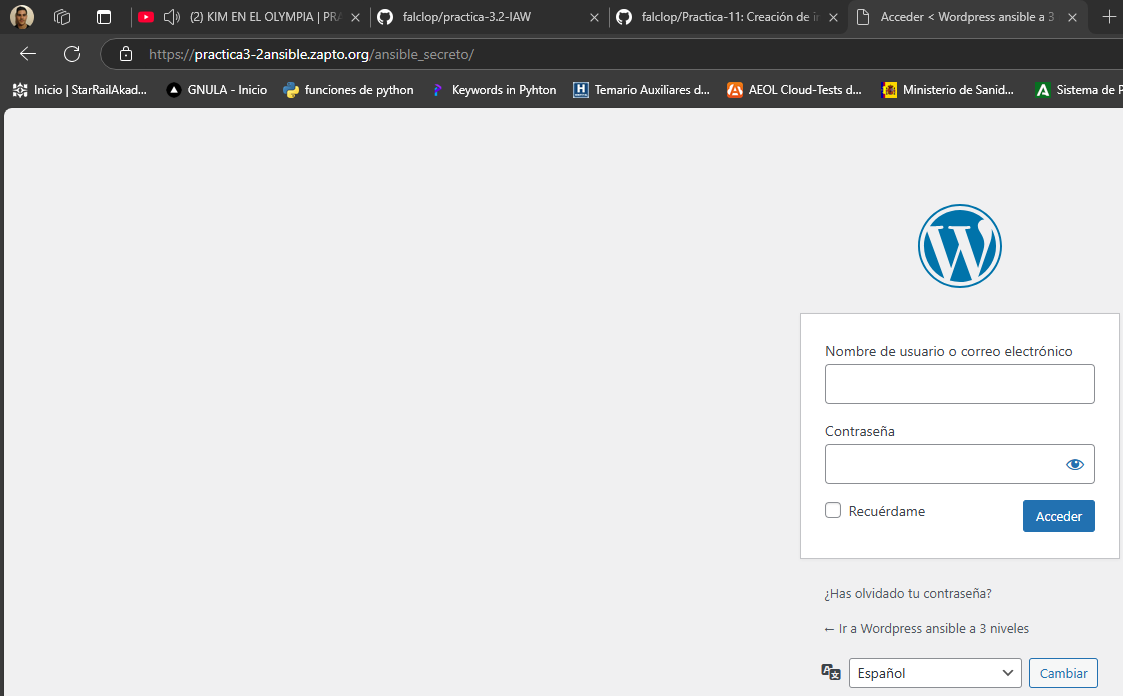
Task: Open the browser profile avatar
Action: click(x=22, y=17)
